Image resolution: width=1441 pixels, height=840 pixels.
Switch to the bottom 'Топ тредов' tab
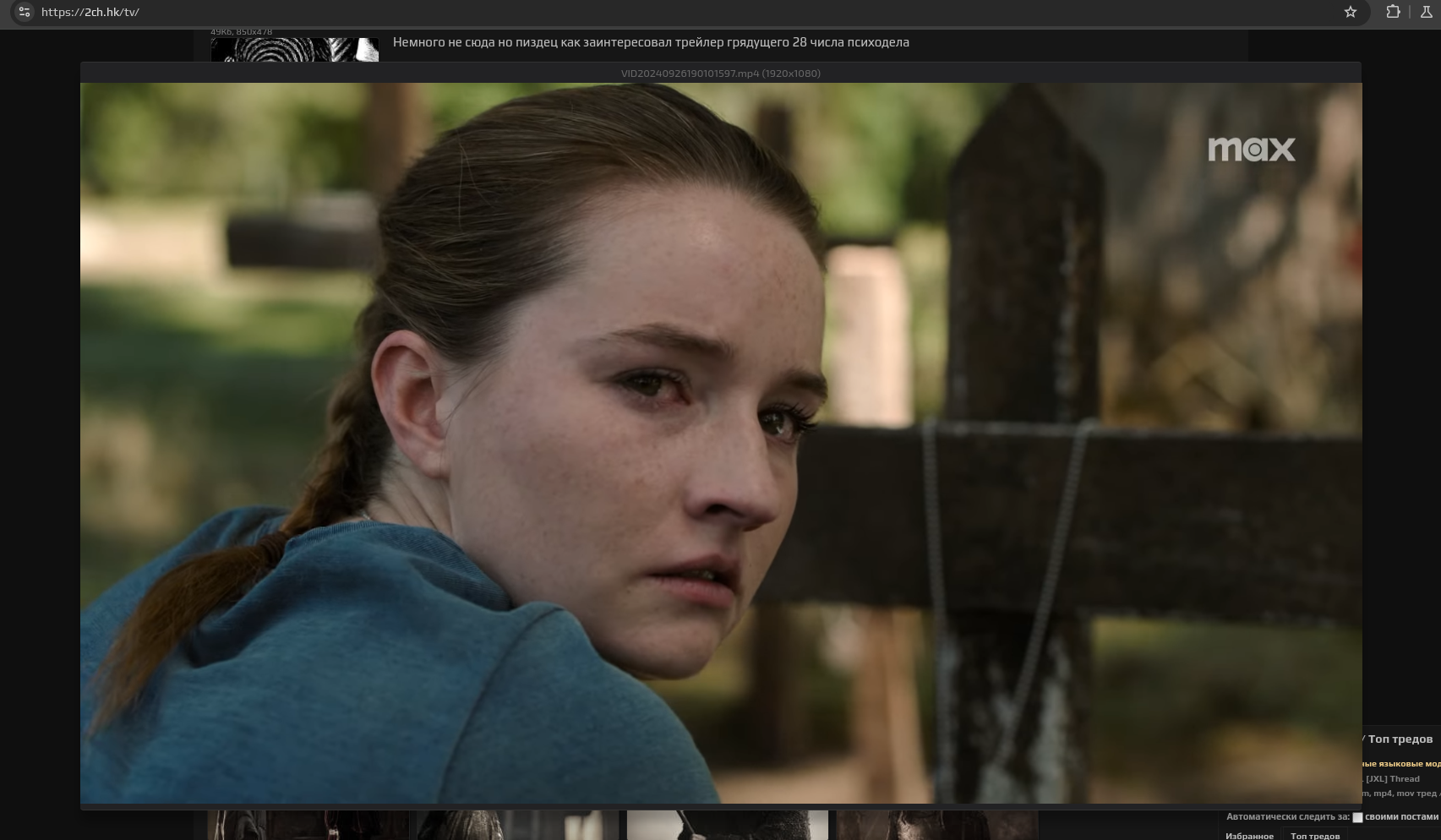coord(1315,835)
